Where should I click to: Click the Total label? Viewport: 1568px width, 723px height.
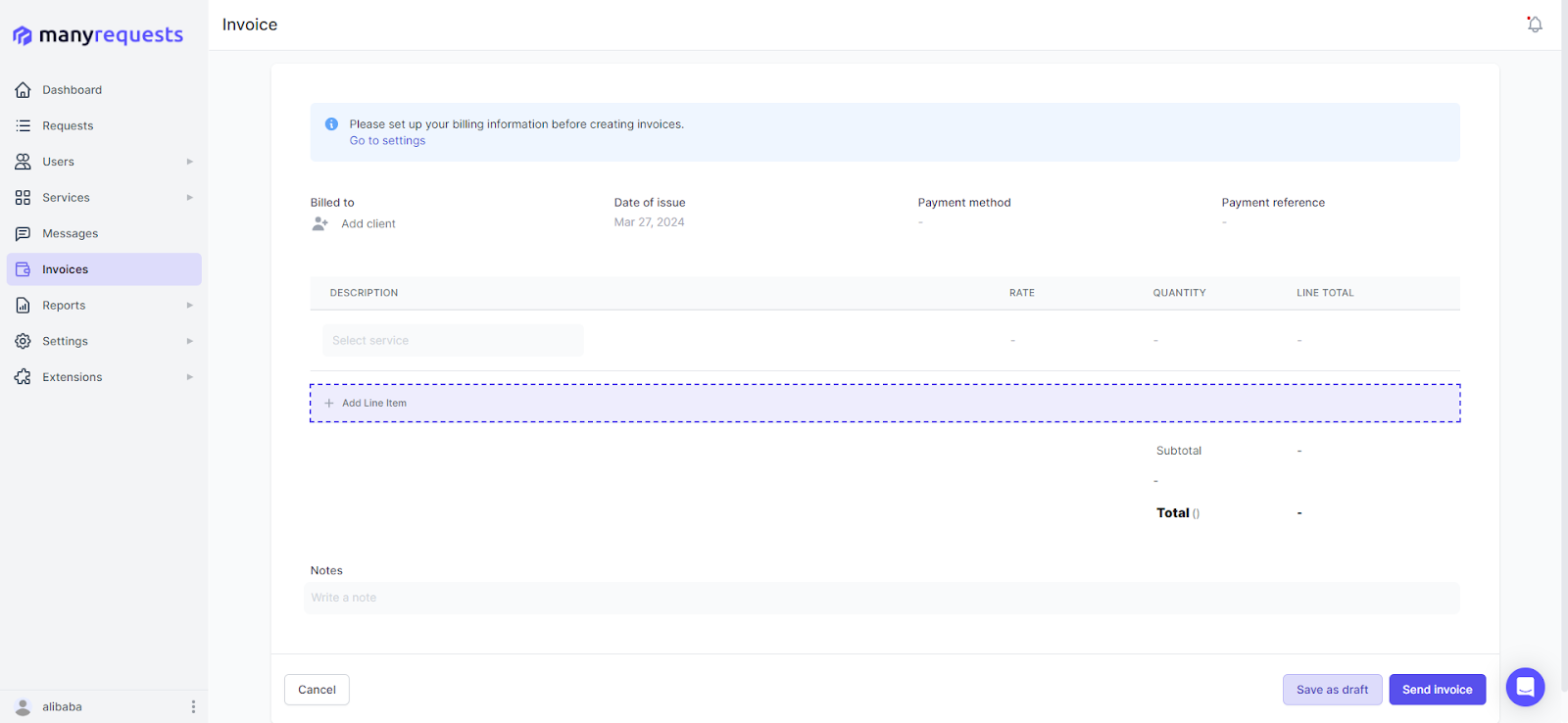click(x=1173, y=512)
